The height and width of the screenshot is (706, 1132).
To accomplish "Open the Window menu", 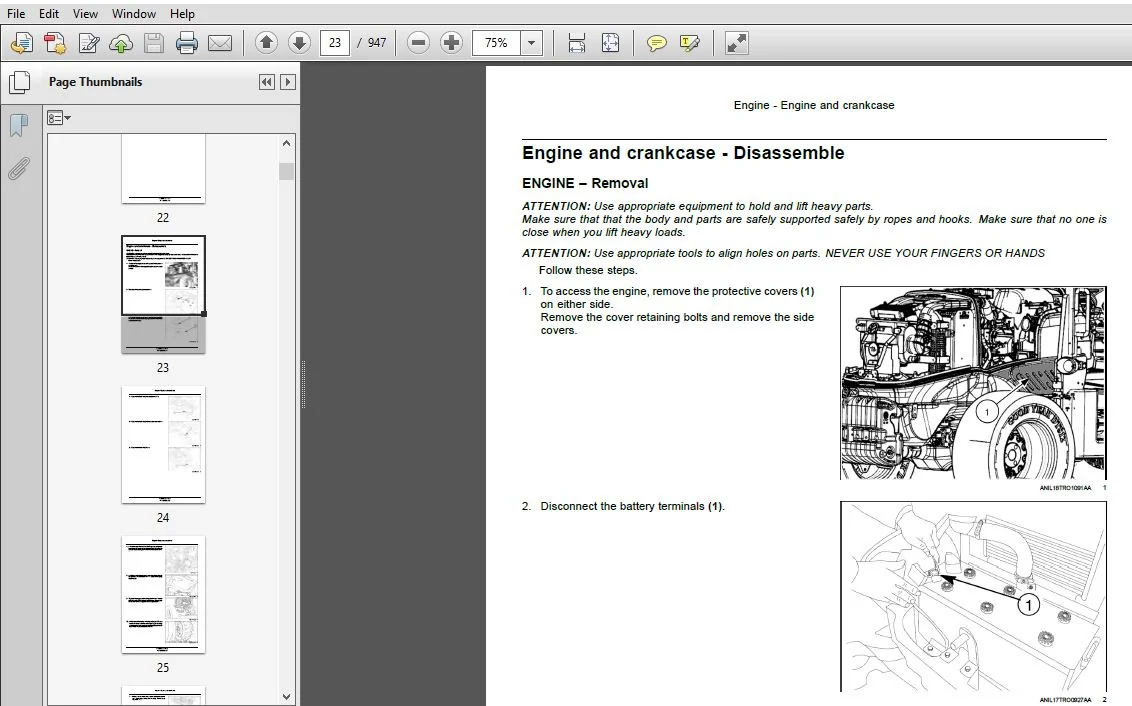I will [x=134, y=14].
